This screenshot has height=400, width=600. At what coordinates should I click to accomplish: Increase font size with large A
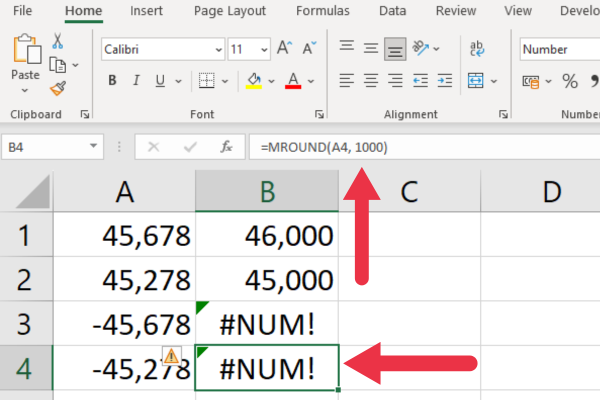(284, 49)
